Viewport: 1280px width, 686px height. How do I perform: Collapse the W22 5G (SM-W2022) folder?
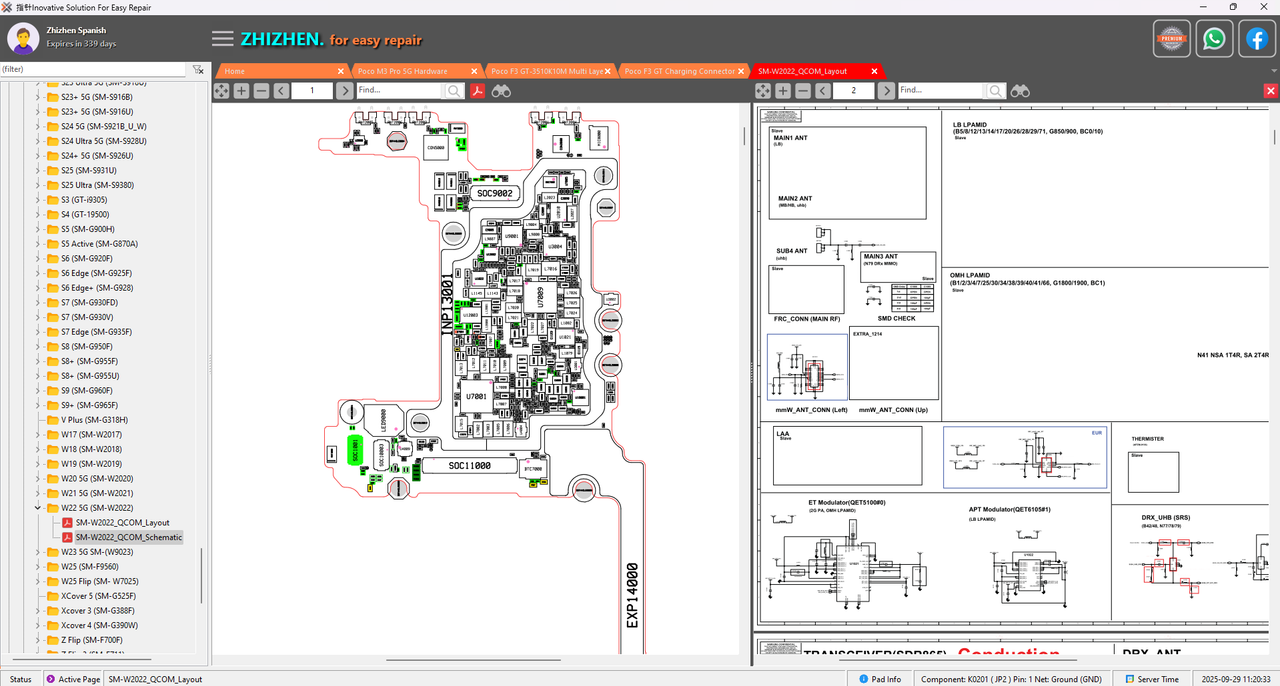click(x=39, y=508)
